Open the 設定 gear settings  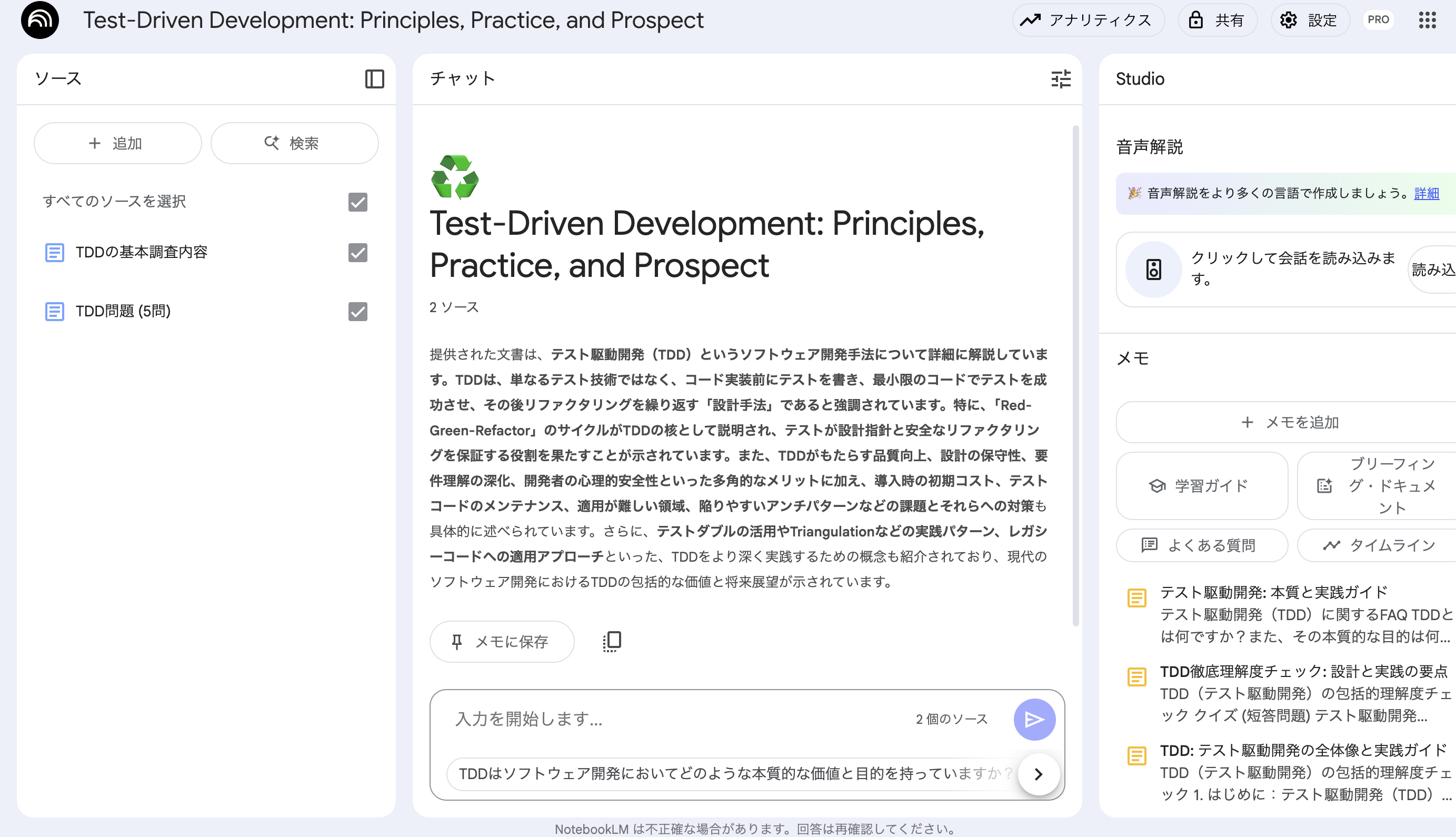[1310, 20]
